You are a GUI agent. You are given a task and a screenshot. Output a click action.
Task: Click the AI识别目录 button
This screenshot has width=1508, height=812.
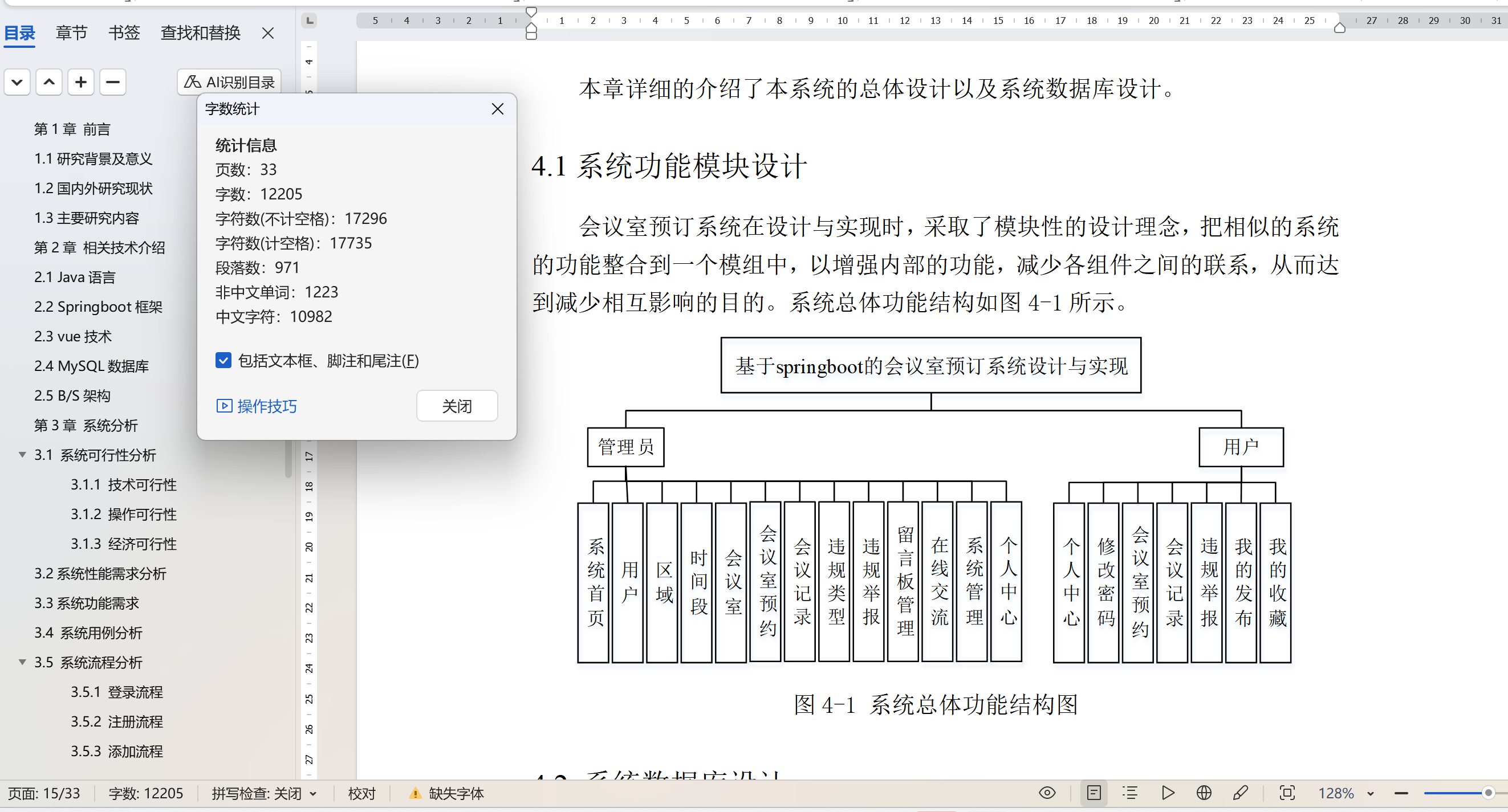[x=229, y=82]
